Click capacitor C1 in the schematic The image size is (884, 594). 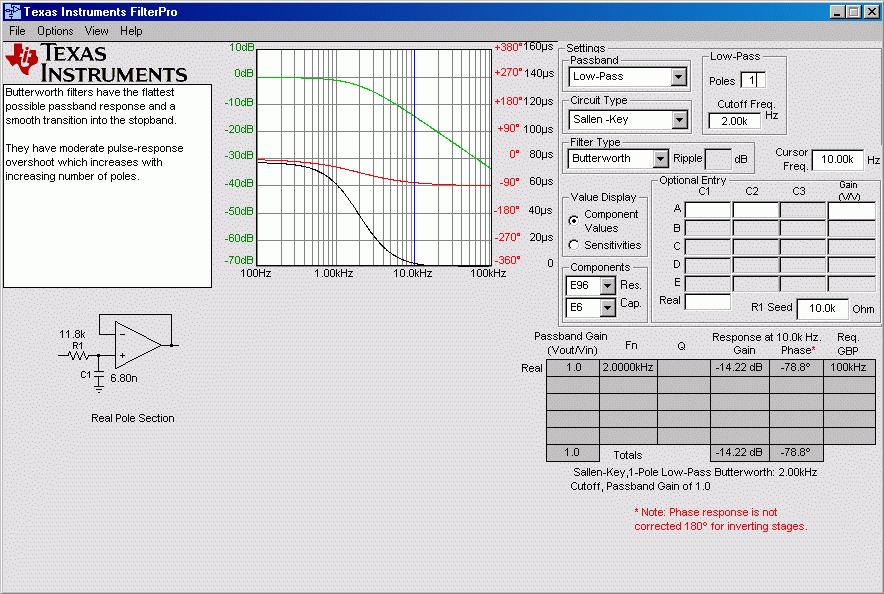[x=99, y=374]
